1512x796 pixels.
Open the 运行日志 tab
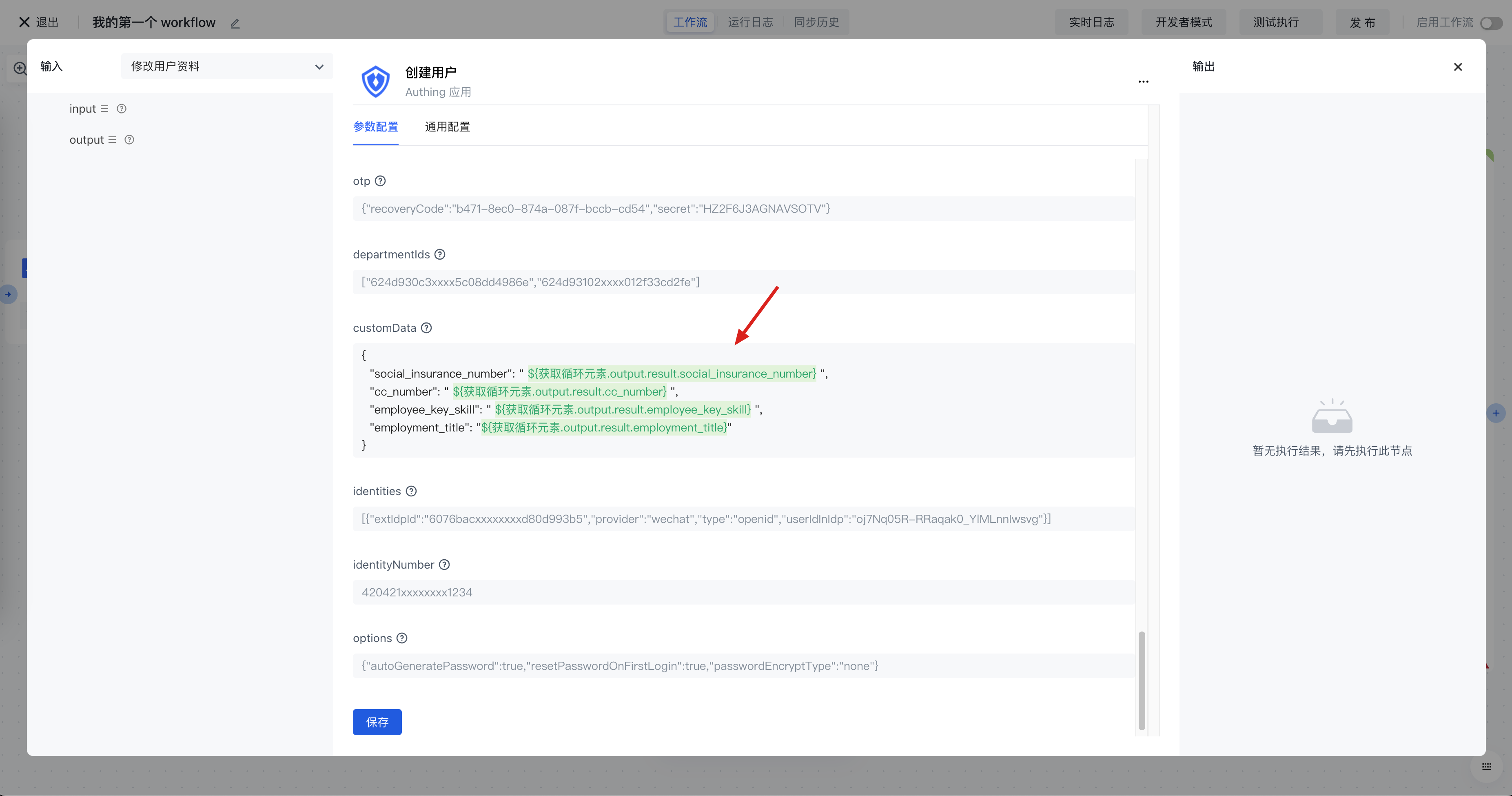(x=750, y=22)
